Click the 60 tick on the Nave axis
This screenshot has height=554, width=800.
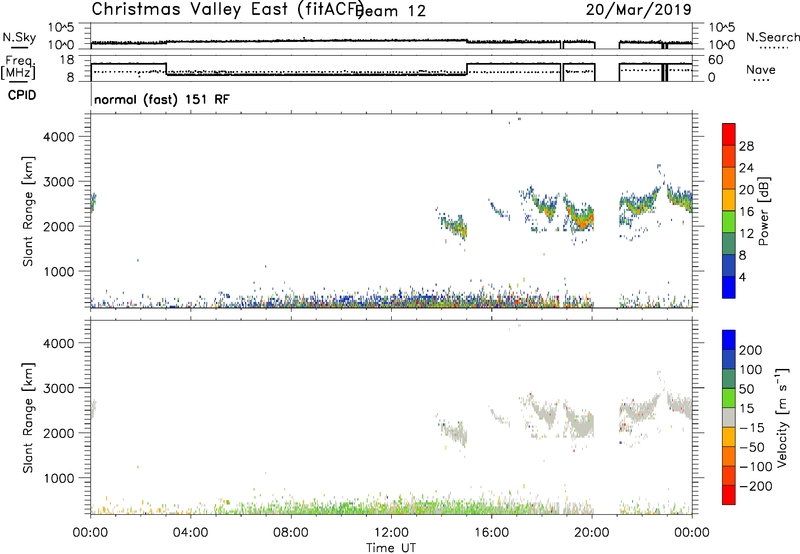coord(716,60)
